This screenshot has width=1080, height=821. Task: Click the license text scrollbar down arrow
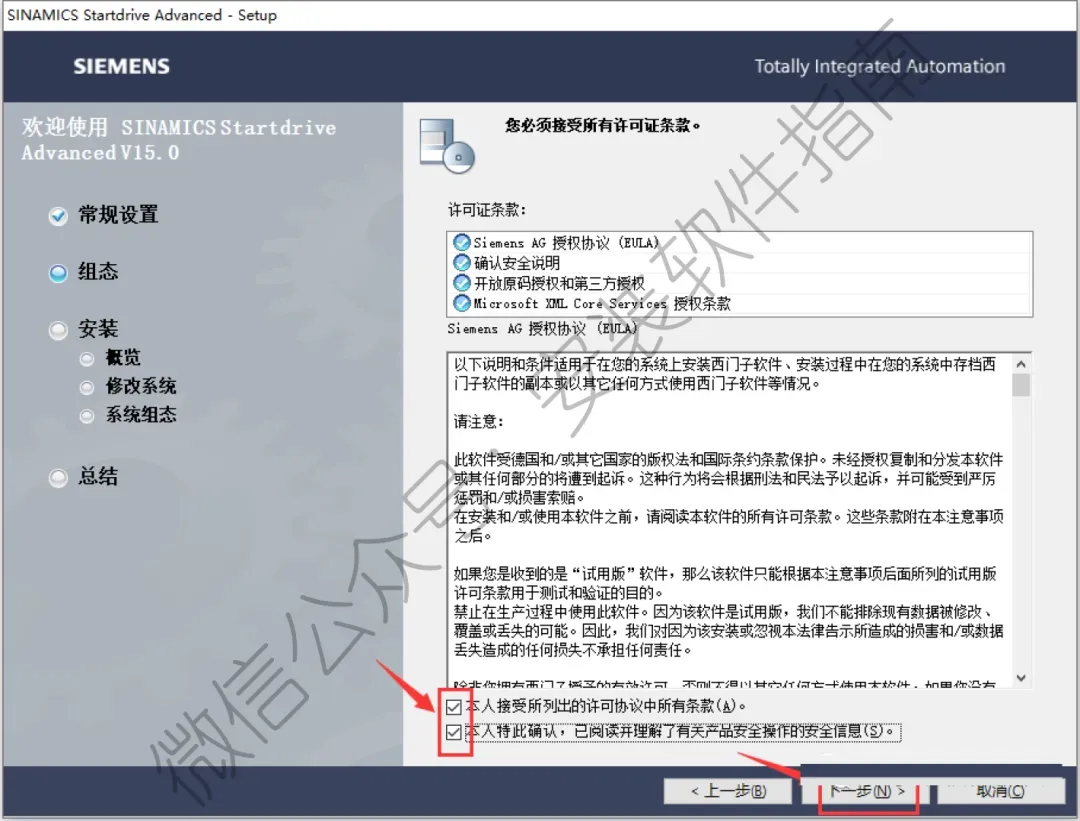tap(1021, 678)
